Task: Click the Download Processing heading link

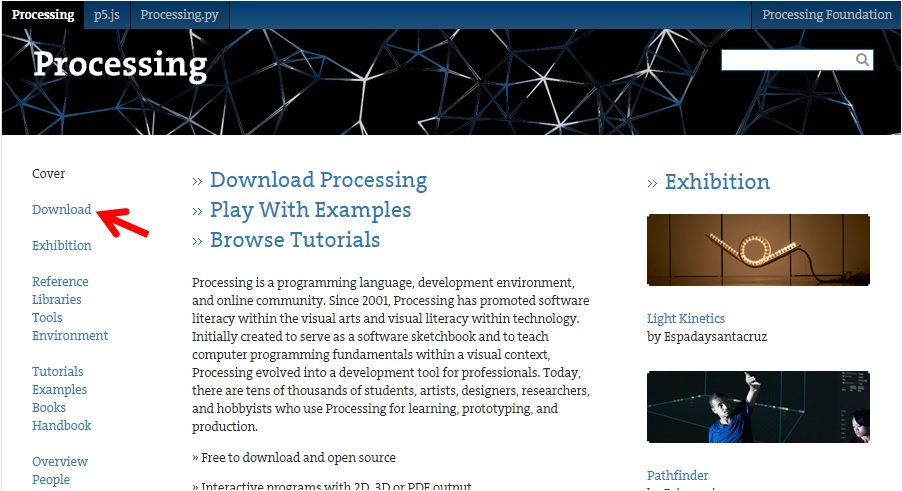Action: coord(318,180)
